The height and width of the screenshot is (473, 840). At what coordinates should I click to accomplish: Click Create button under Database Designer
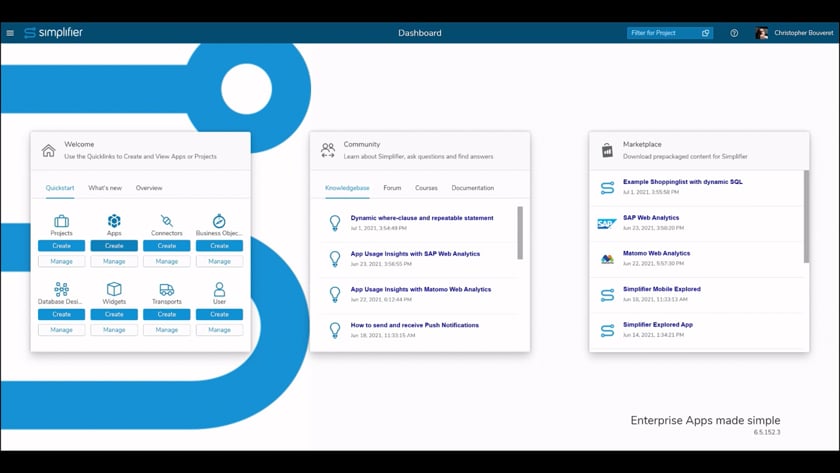tap(62, 314)
